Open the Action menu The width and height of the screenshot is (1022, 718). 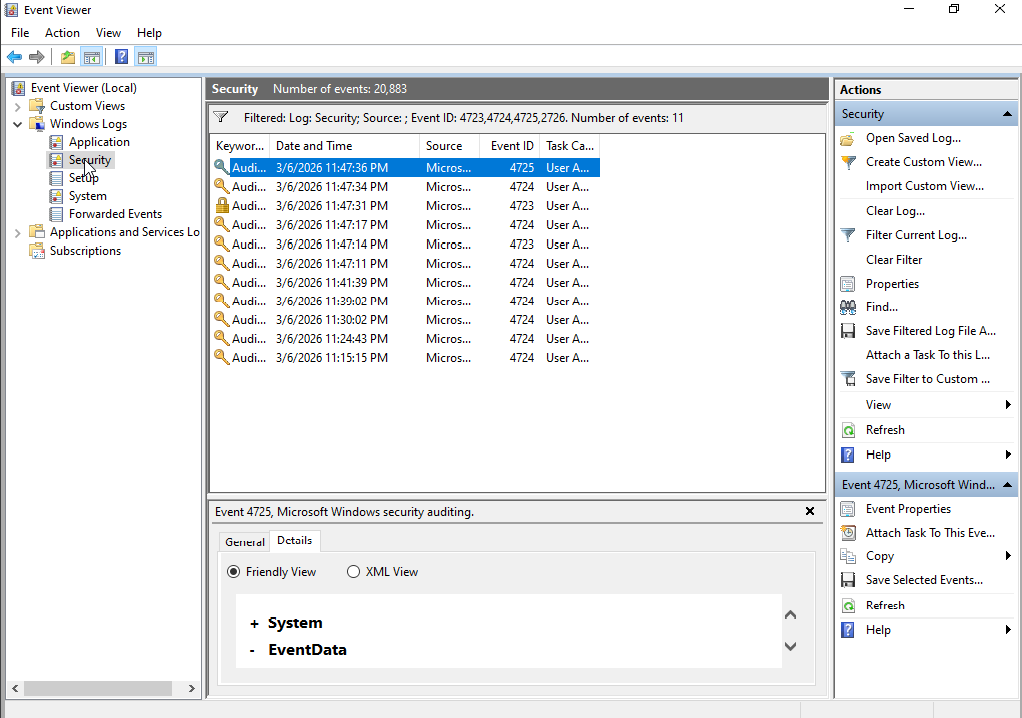pyautogui.click(x=62, y=33)
